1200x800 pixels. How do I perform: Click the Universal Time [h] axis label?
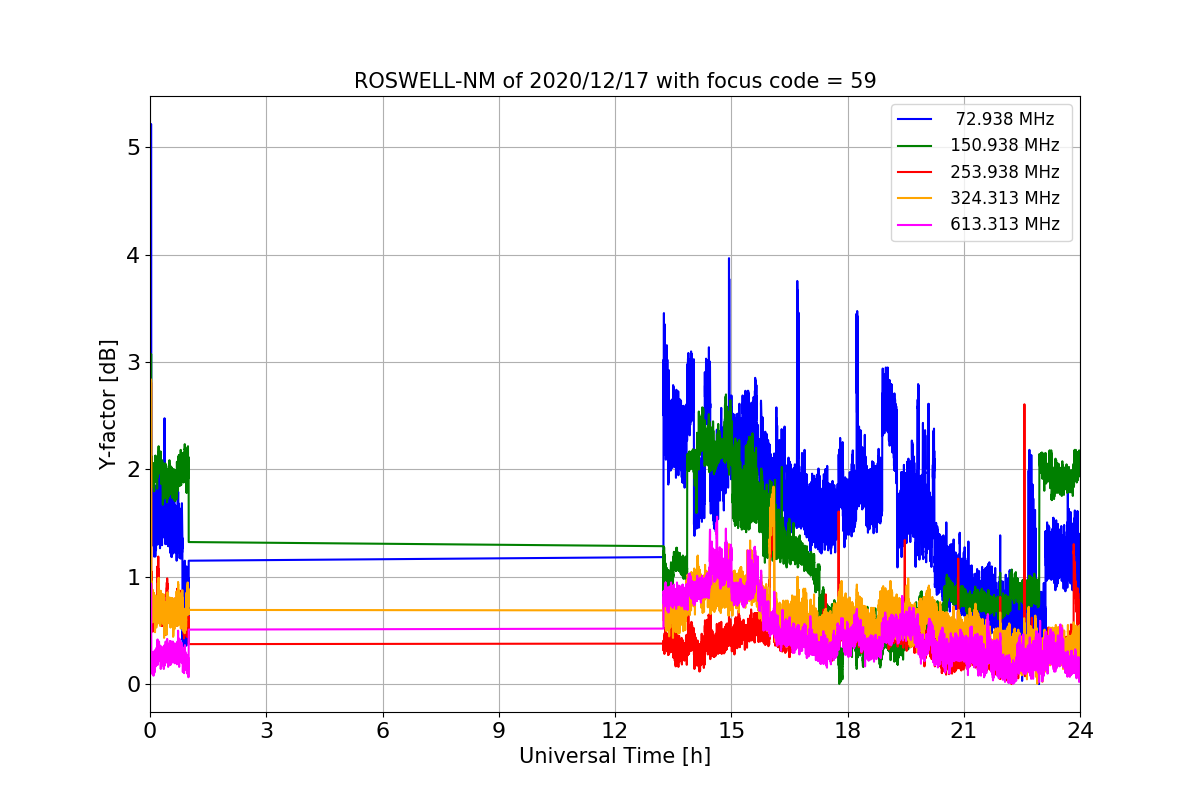[615, 757]
